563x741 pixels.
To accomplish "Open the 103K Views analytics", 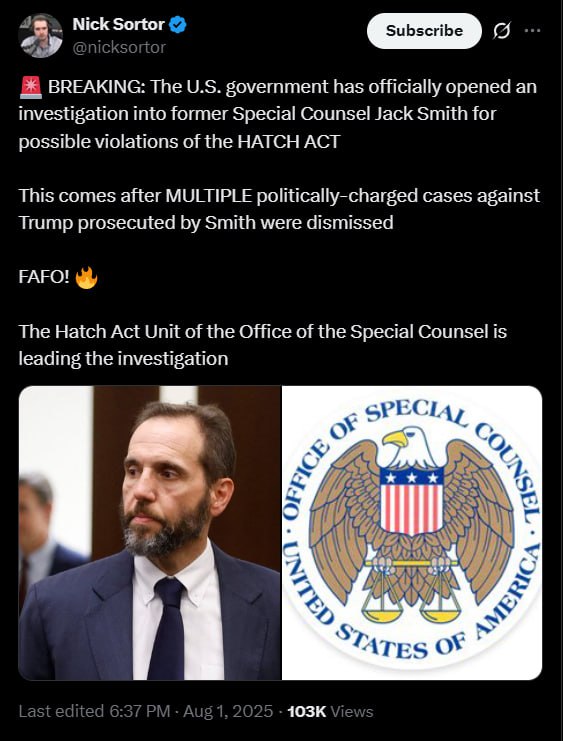I will pos(330,711).
